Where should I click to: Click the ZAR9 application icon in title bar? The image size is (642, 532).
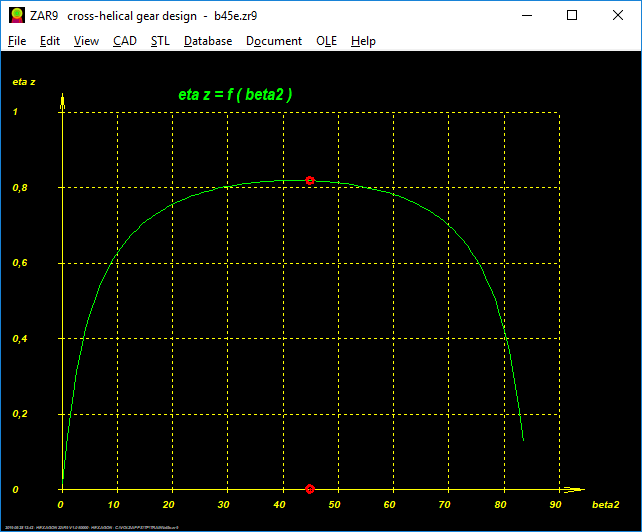click(16, 16)
